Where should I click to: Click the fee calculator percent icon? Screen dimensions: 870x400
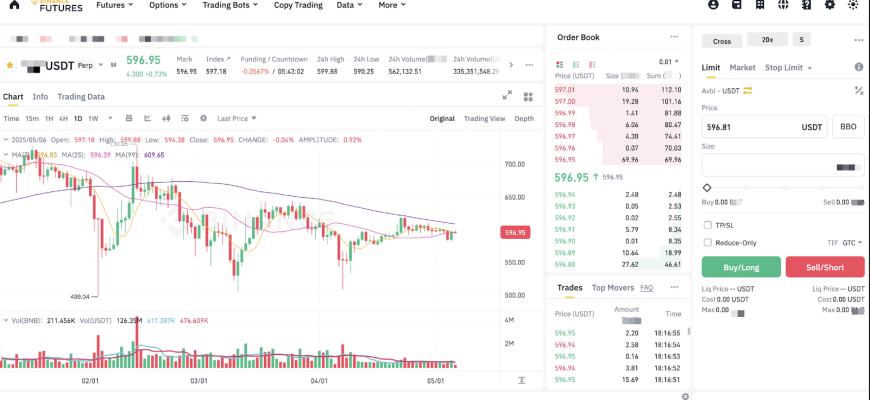pos(858,90)
